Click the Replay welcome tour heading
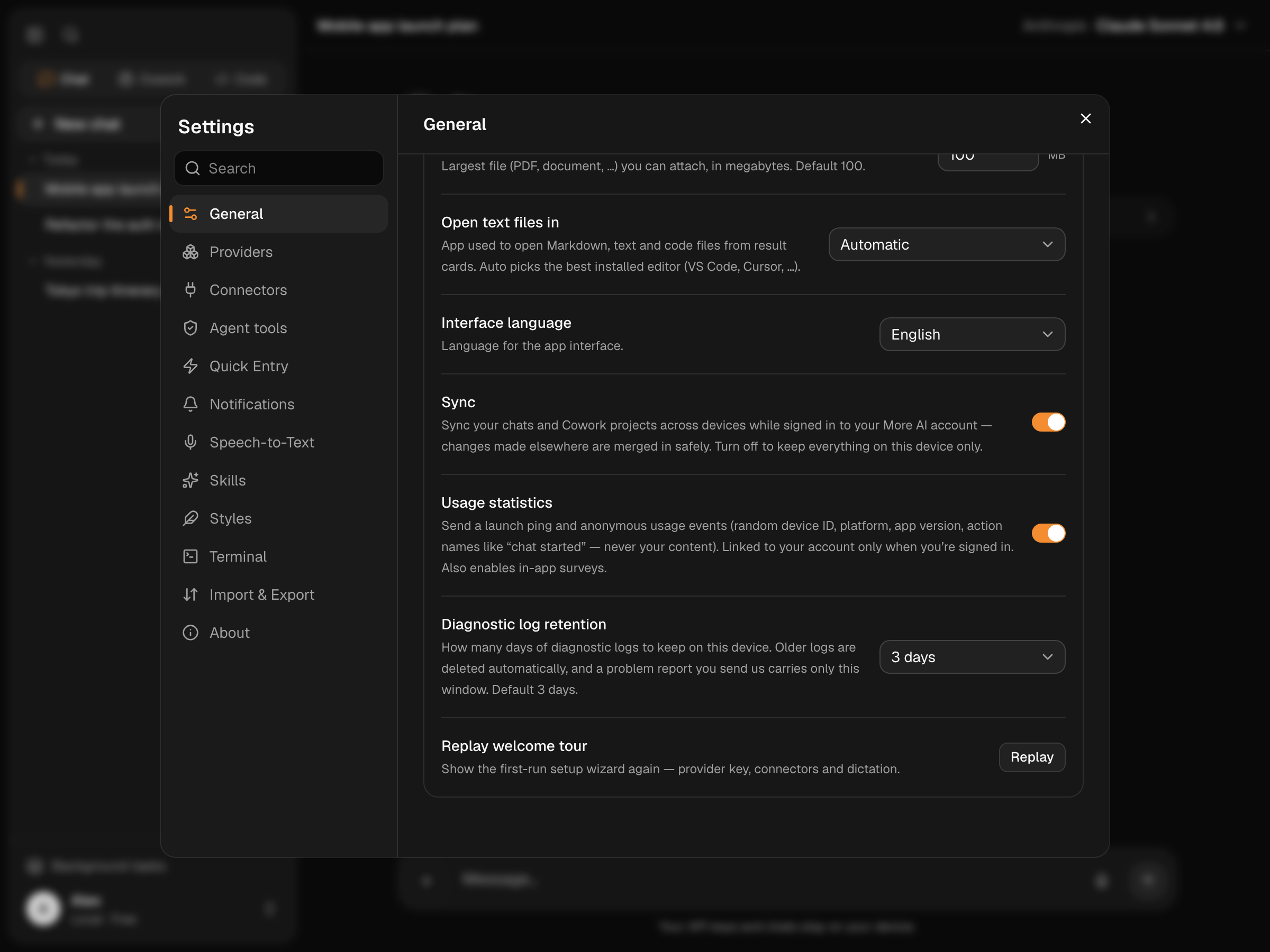This screenshot has height=952, width=1270. (514, 746)
